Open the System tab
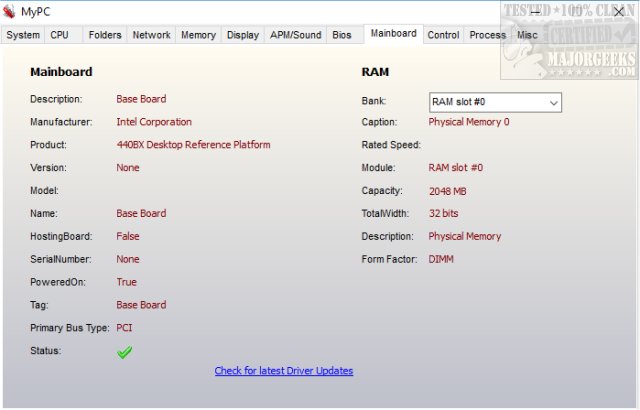Screen dimensions: 640x410 [x=23, y=35]
